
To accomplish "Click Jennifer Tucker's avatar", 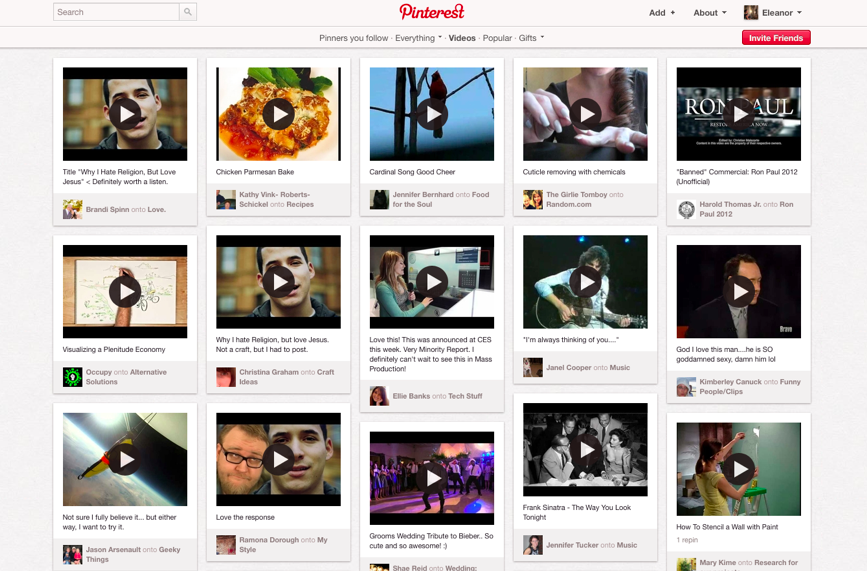I will (532, 545).
